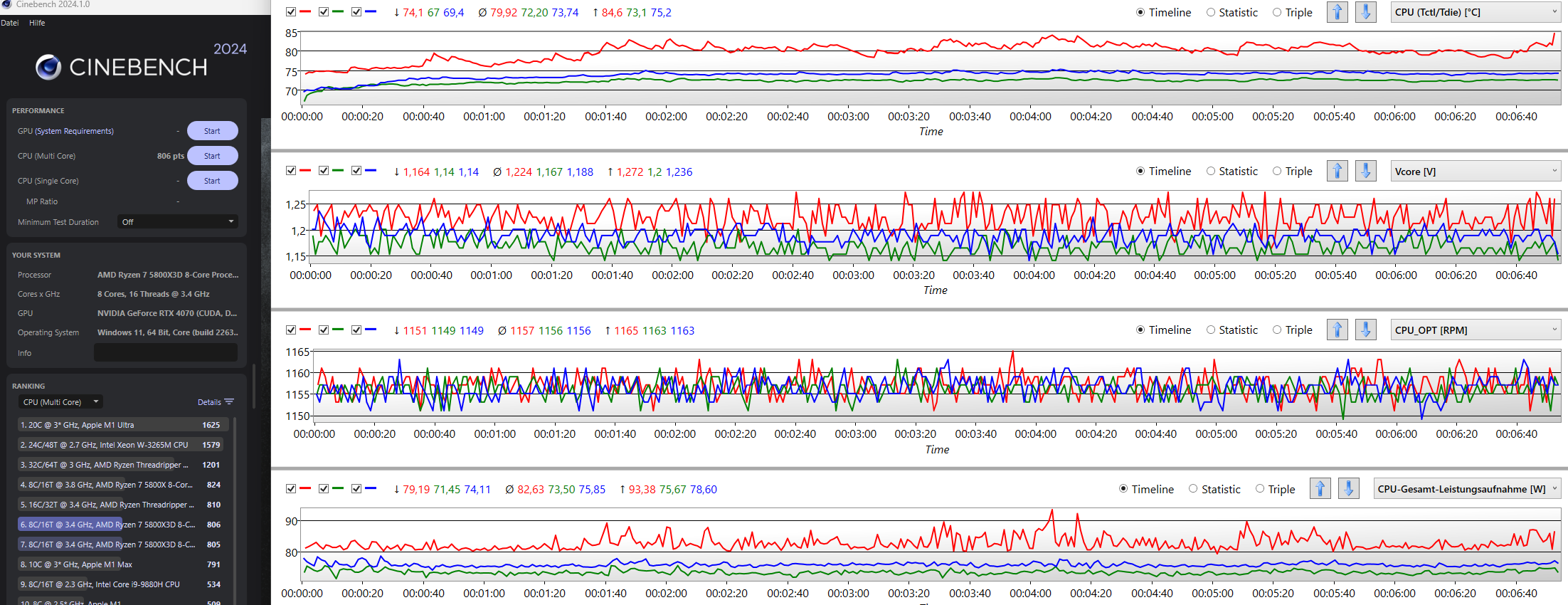The image size is (1568, 605).
Task: Open the Ranking CPU (Multi Core) dropdown
Action: [60, 402]
